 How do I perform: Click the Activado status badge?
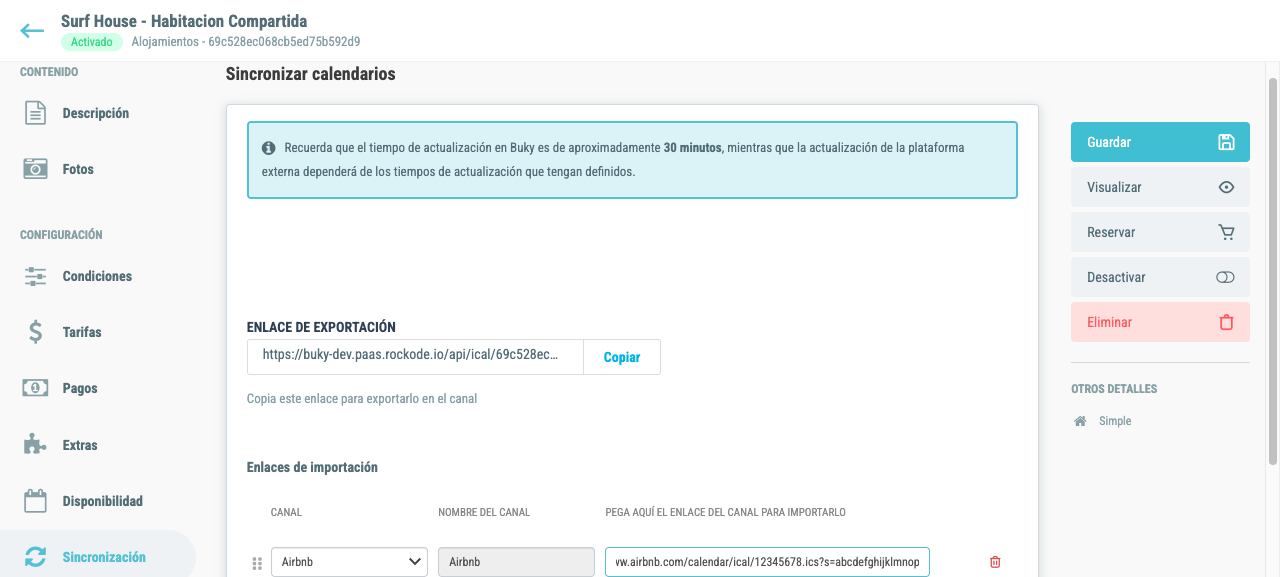click(91, 42)
